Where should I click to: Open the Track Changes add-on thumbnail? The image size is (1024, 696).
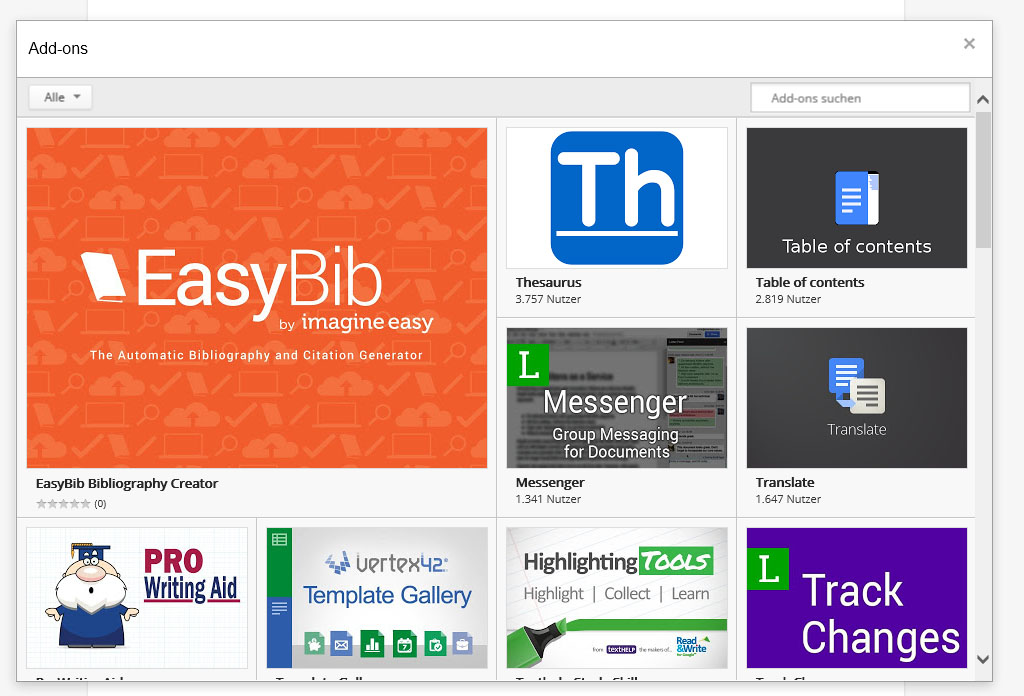click(x=857, y=598)
